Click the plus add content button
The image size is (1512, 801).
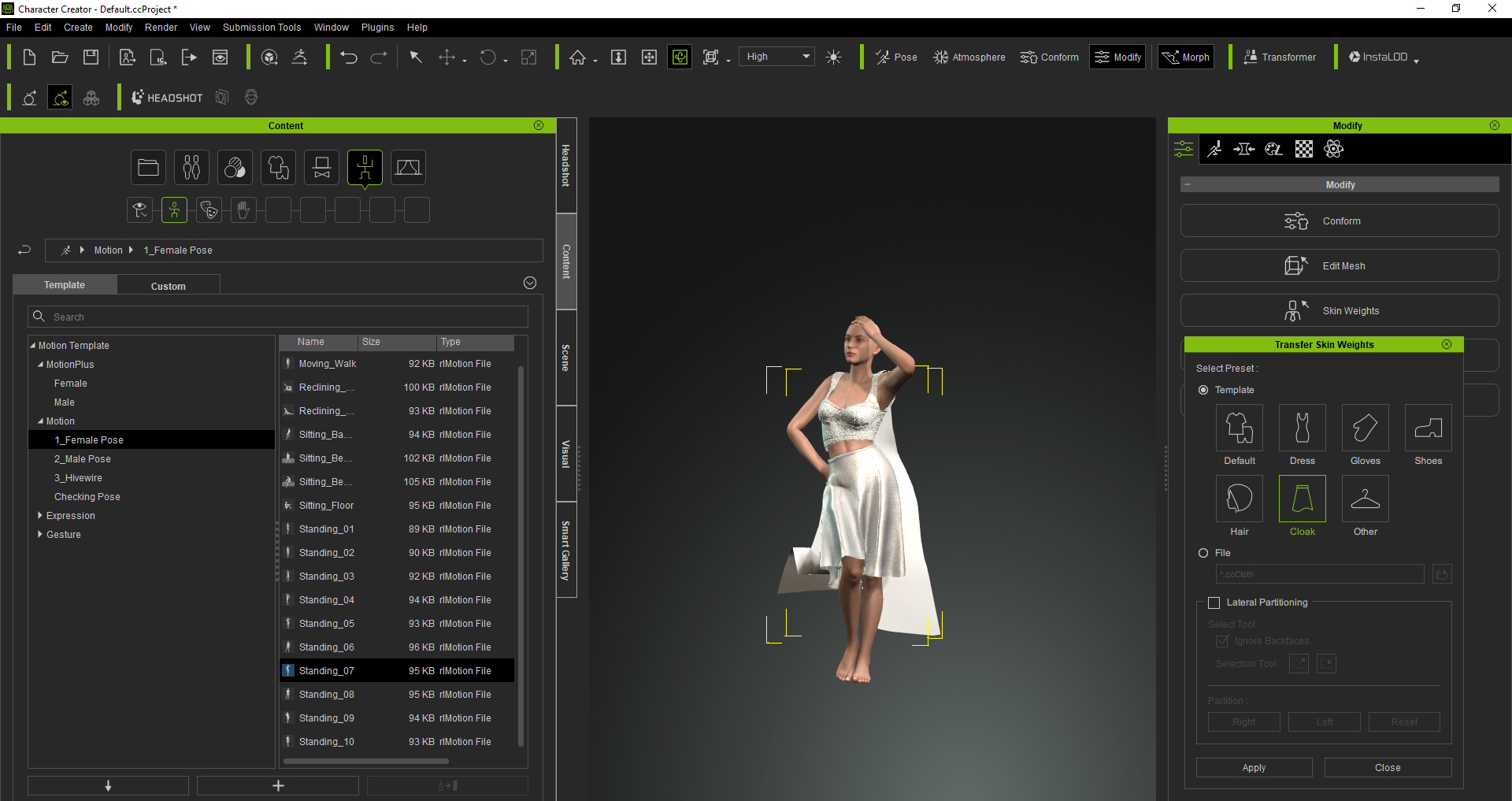(278, 786)
